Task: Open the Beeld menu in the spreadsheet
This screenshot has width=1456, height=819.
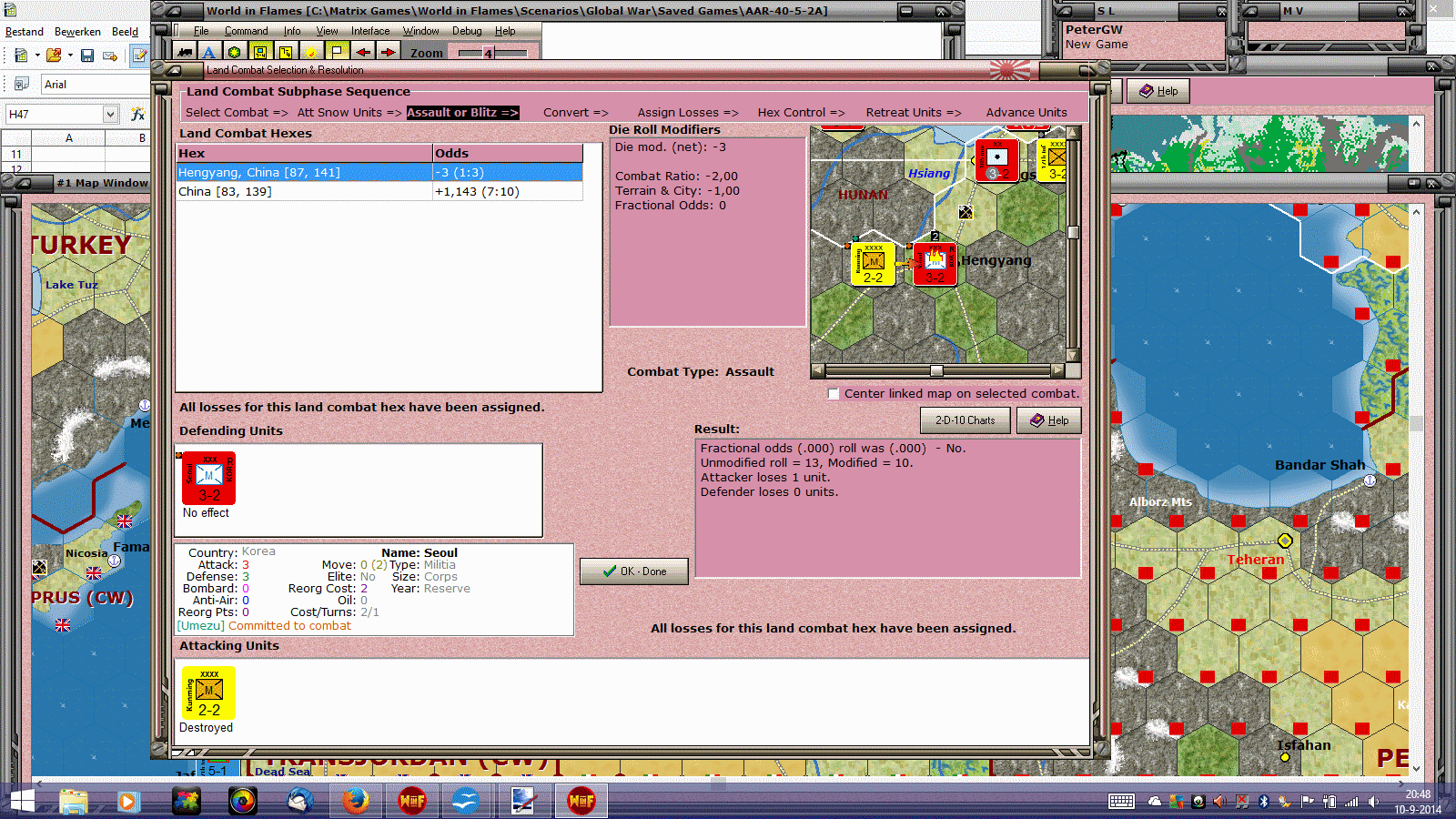Action: tap(126, 32)
